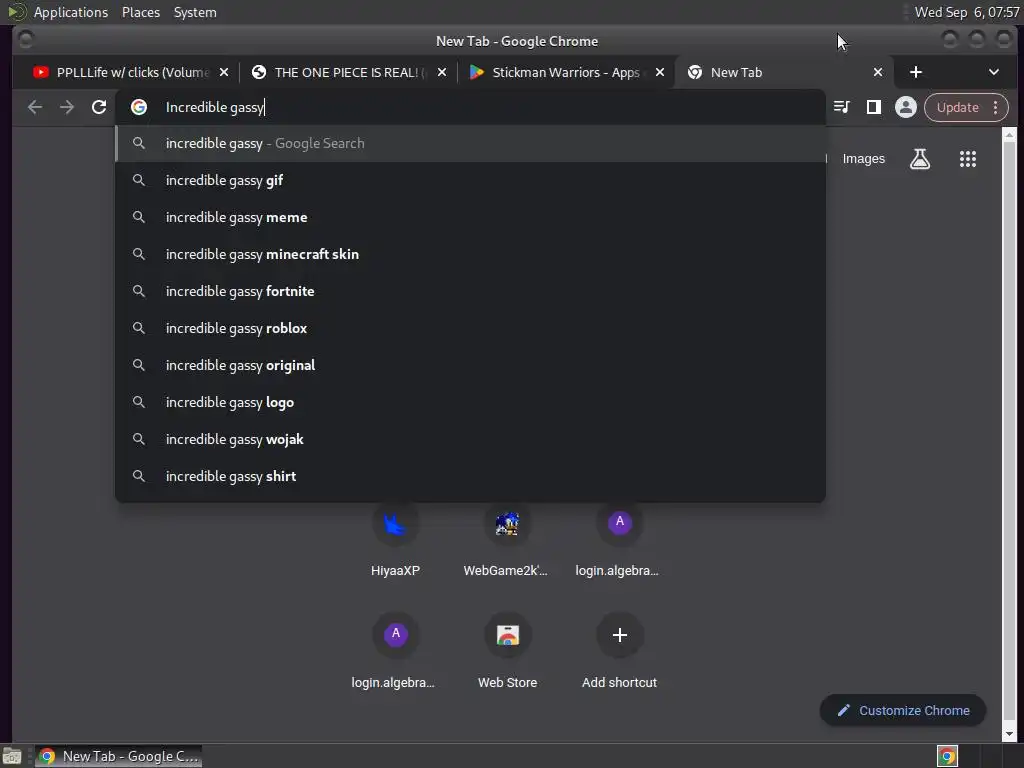Open the Chrome three-dot menu
1024x768 pixels.
point(995,107)
